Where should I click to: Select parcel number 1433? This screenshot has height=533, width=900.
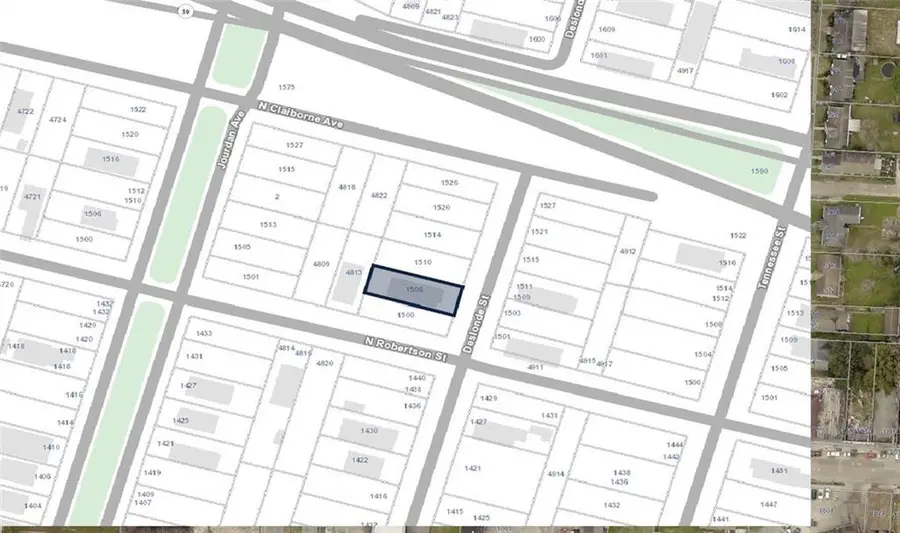[204, 333]
